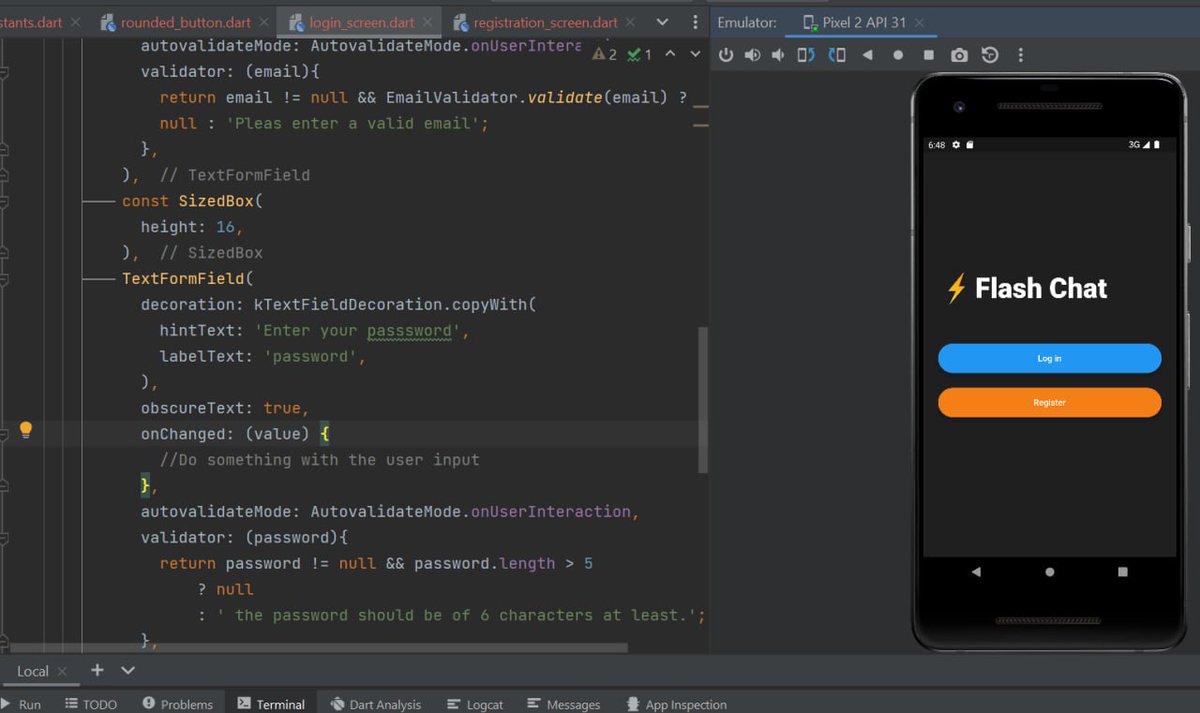Screen dimensions: 1200x713
Task: Tap the phone's on-screen back navigation button
Action: 976,572
